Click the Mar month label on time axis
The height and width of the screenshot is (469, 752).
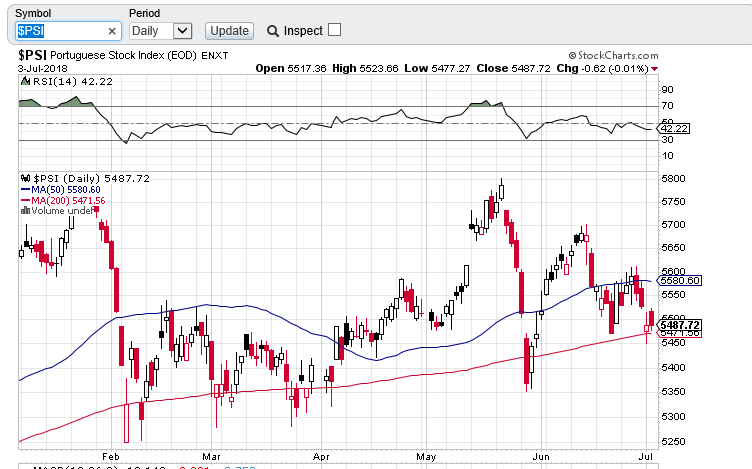click(211, 457)
